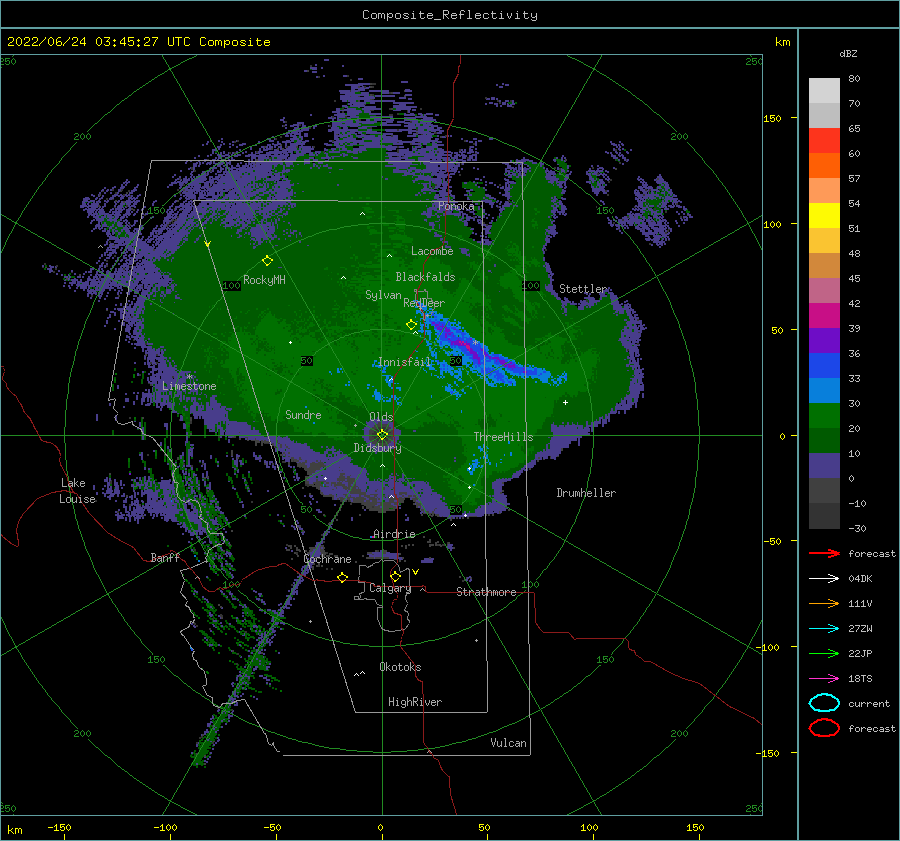Viewport: 900px width, 841px height.
Task: Pick the dark orange 57–60 dBZ swatch
Action: [x=824, y=166]
